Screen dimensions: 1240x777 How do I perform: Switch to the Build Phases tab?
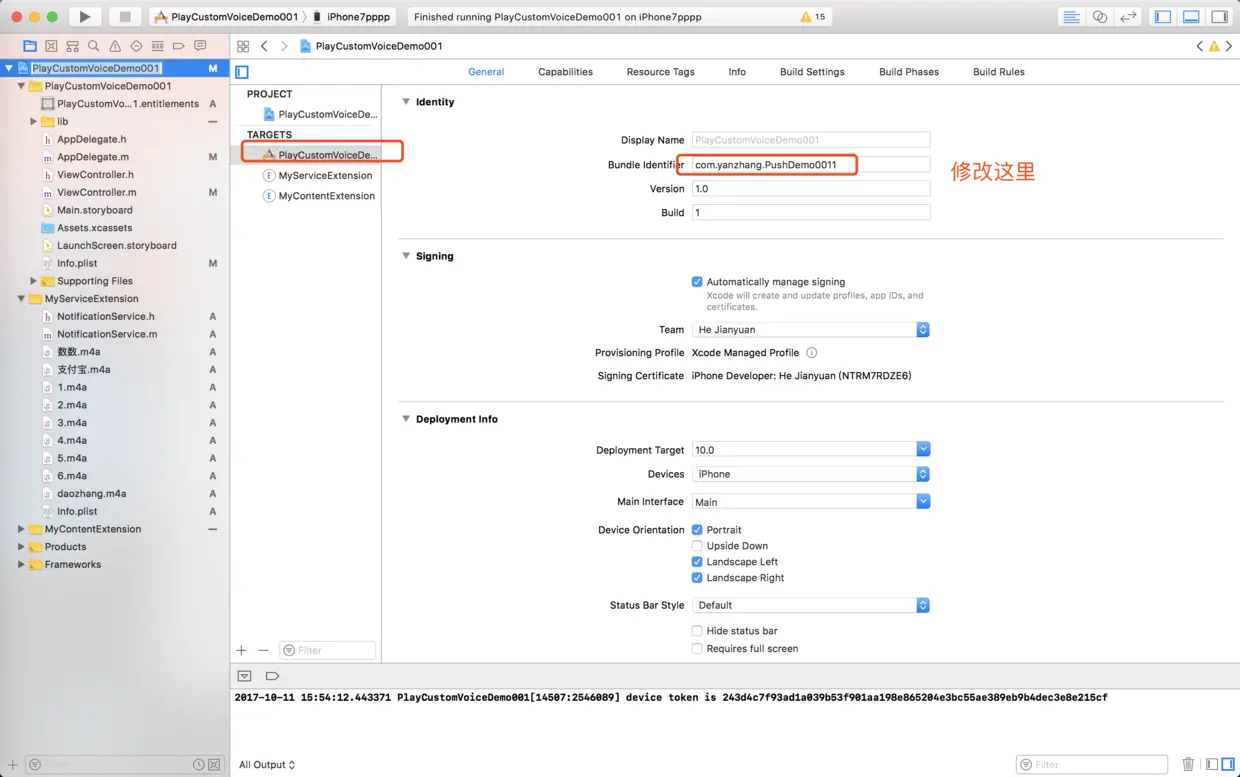[909, 72]
